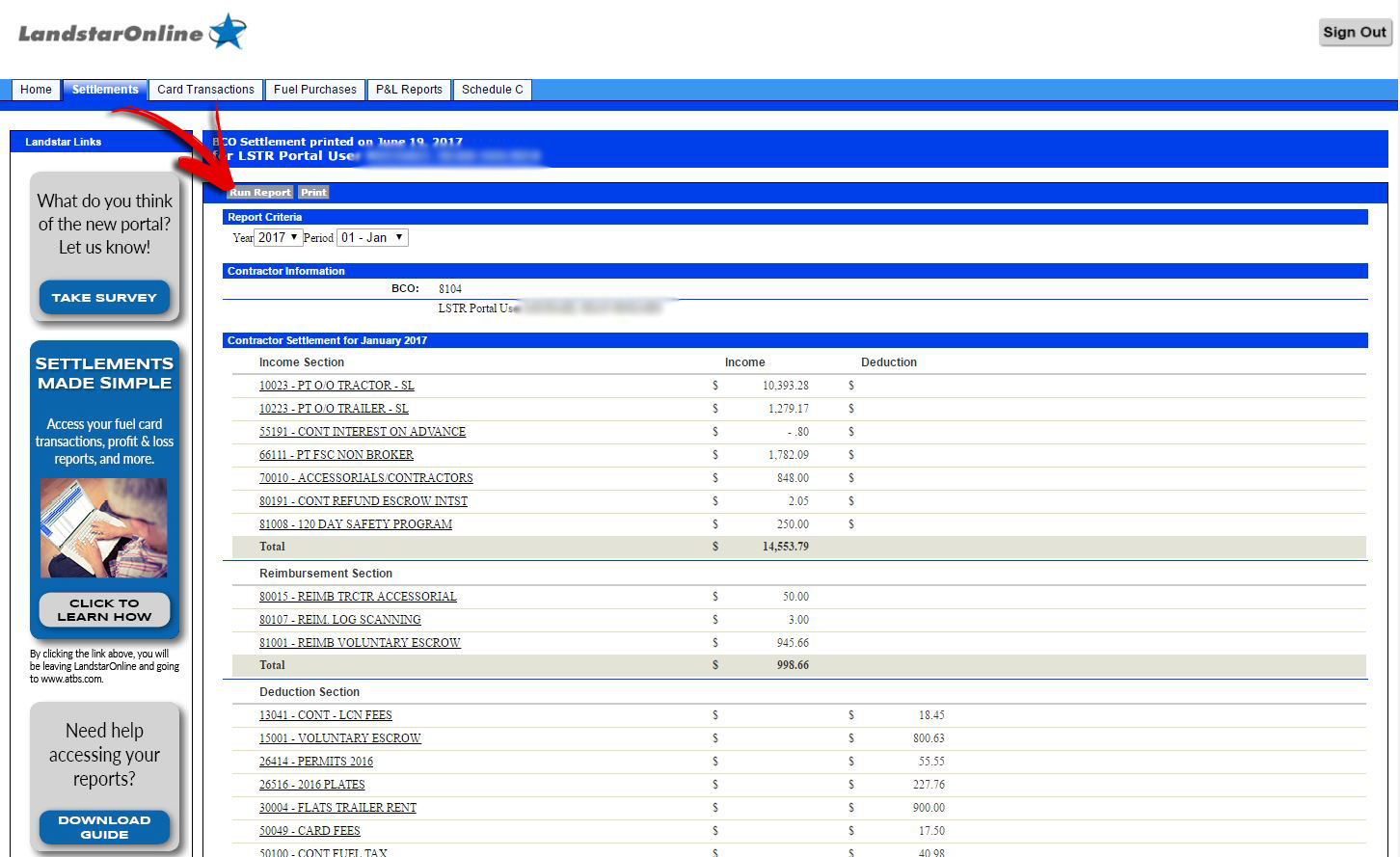Click the Landstar Links sidebar header

point(100,142)
